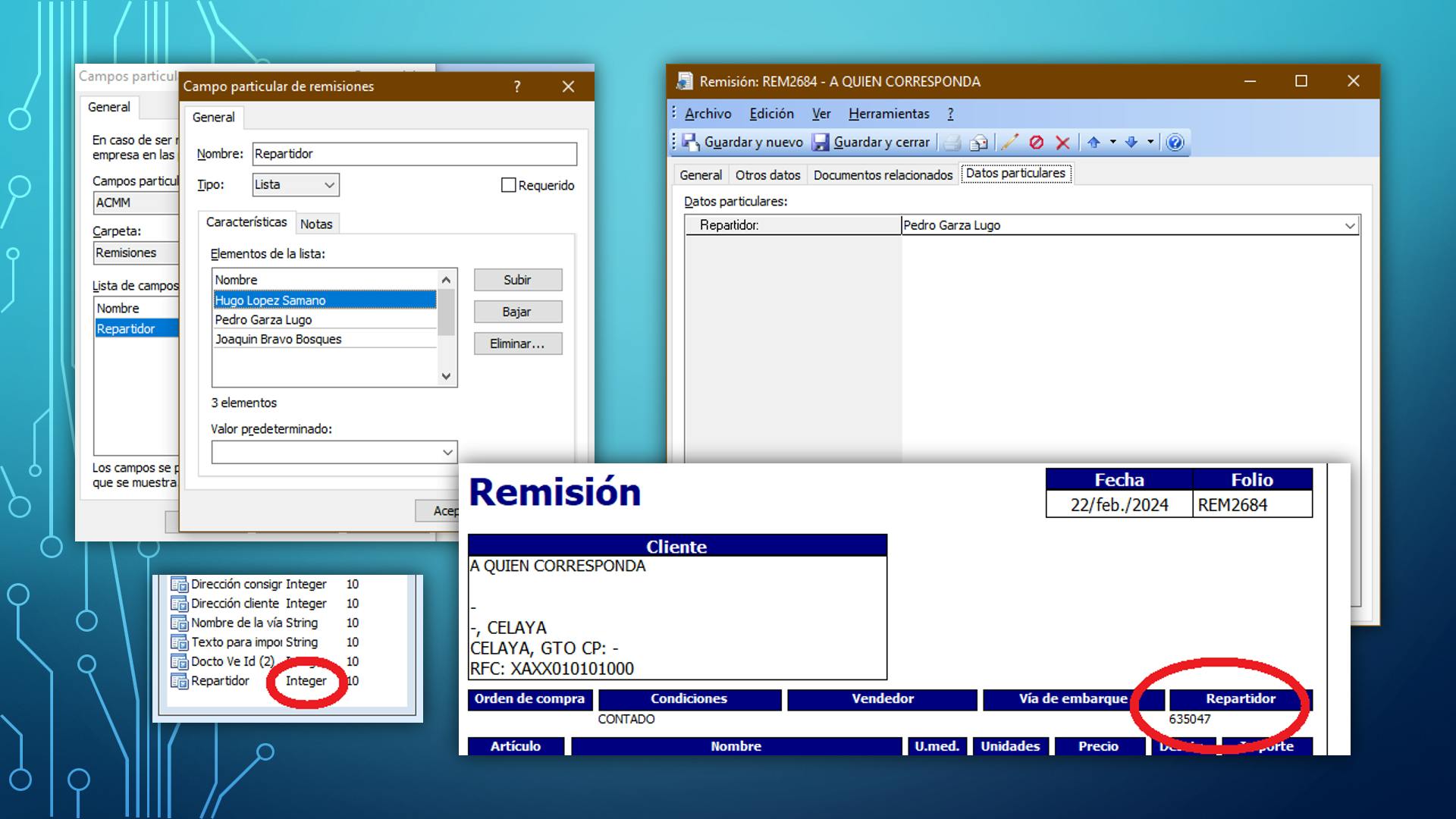This screenshot has height=819, width=1456.
Task: Click the send by mail envelope icon
Action: pyautogui.click(x=979, y=142)
